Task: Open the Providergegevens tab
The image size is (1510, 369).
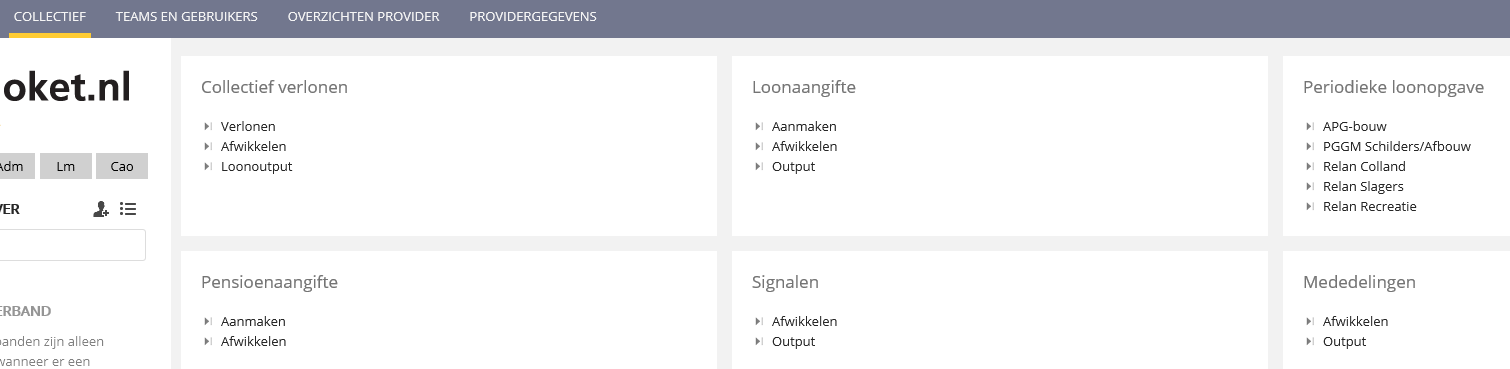Action: tap(533, 17)
